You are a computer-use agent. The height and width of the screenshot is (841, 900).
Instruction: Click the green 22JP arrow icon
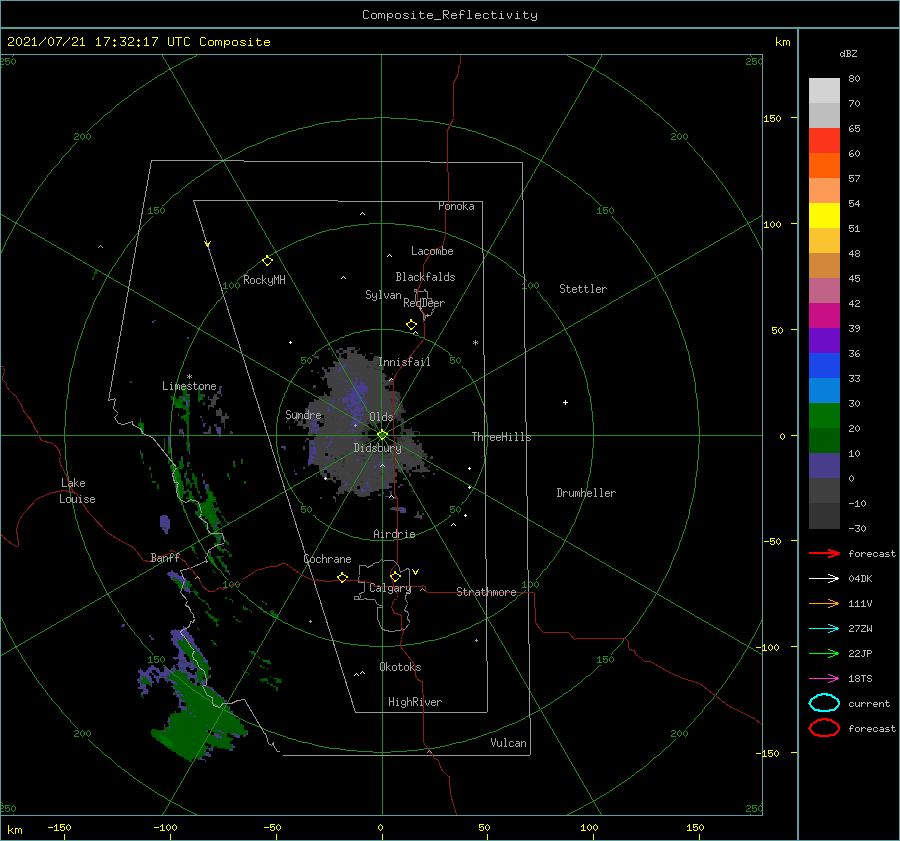824,653
